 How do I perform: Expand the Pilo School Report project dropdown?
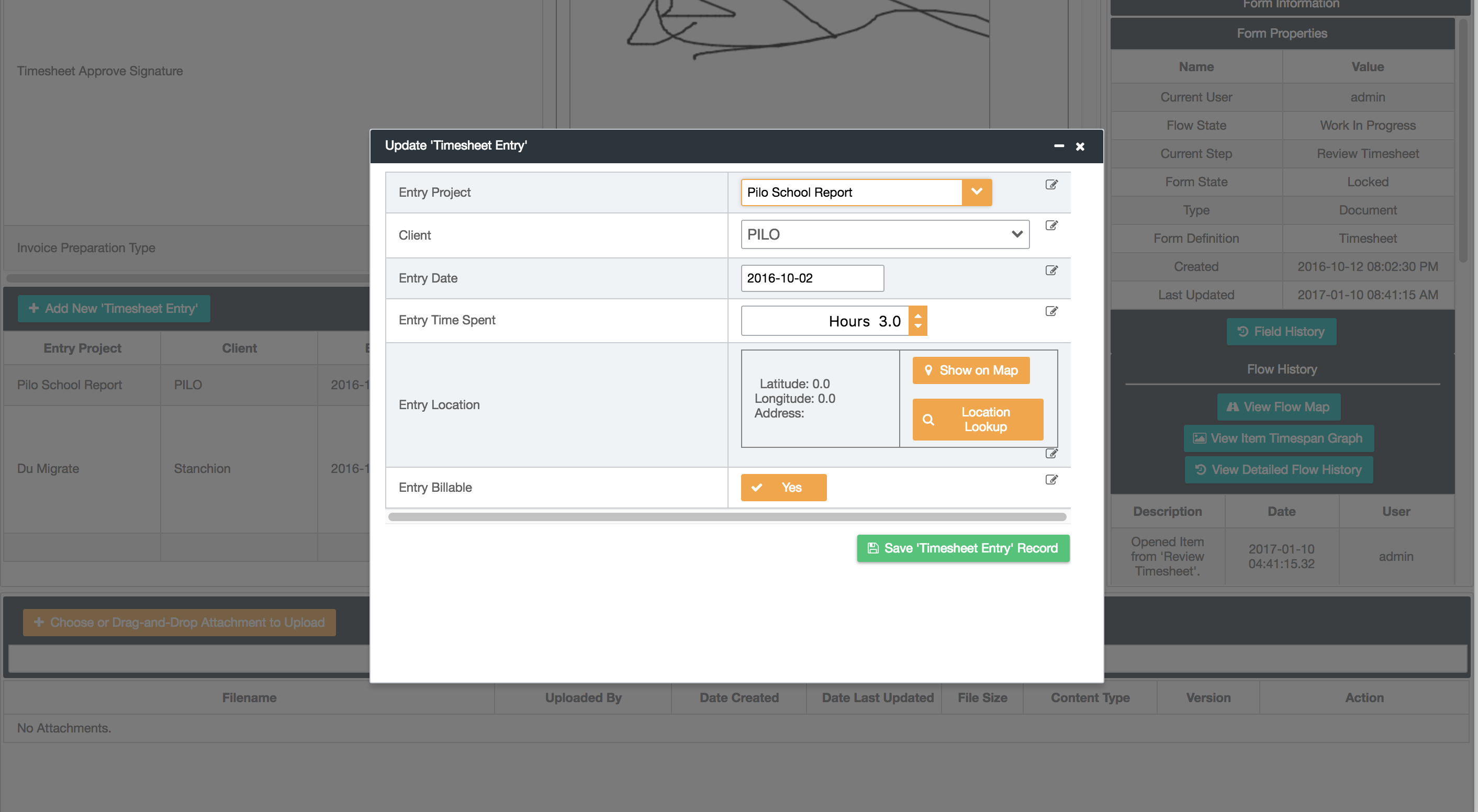coord(977,192)
